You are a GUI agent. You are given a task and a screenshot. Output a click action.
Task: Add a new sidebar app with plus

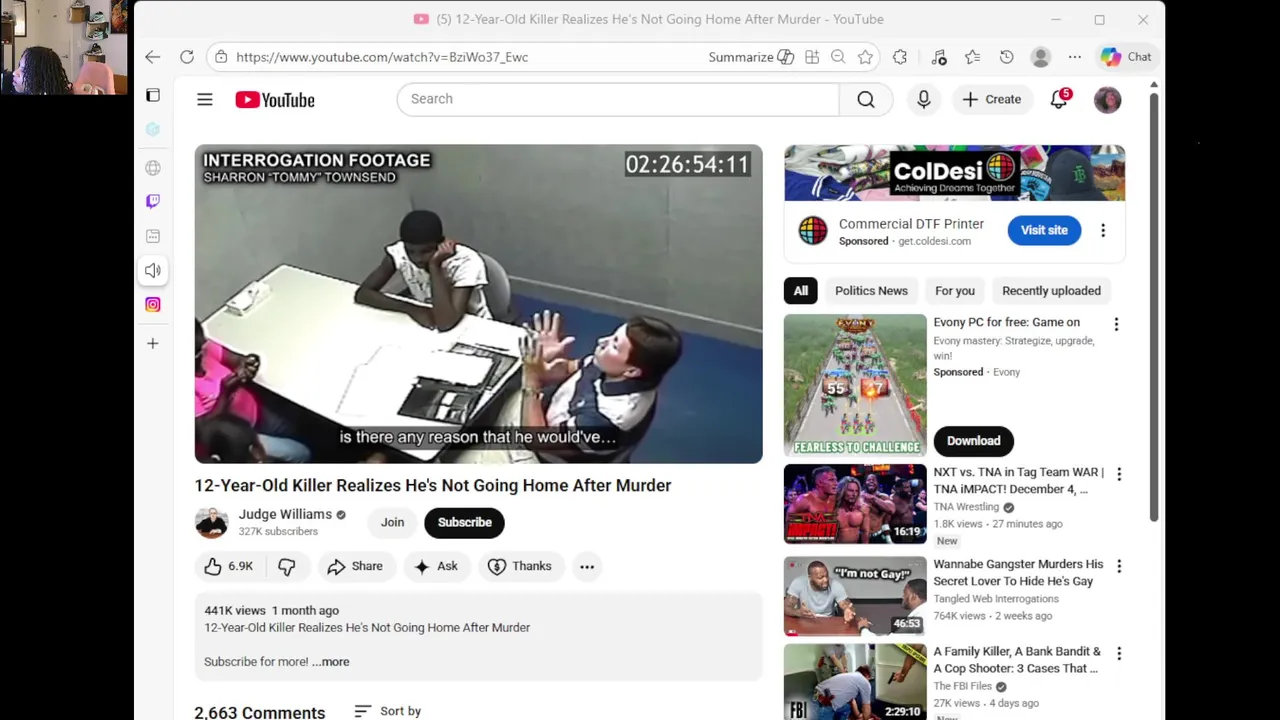[152, 343]
